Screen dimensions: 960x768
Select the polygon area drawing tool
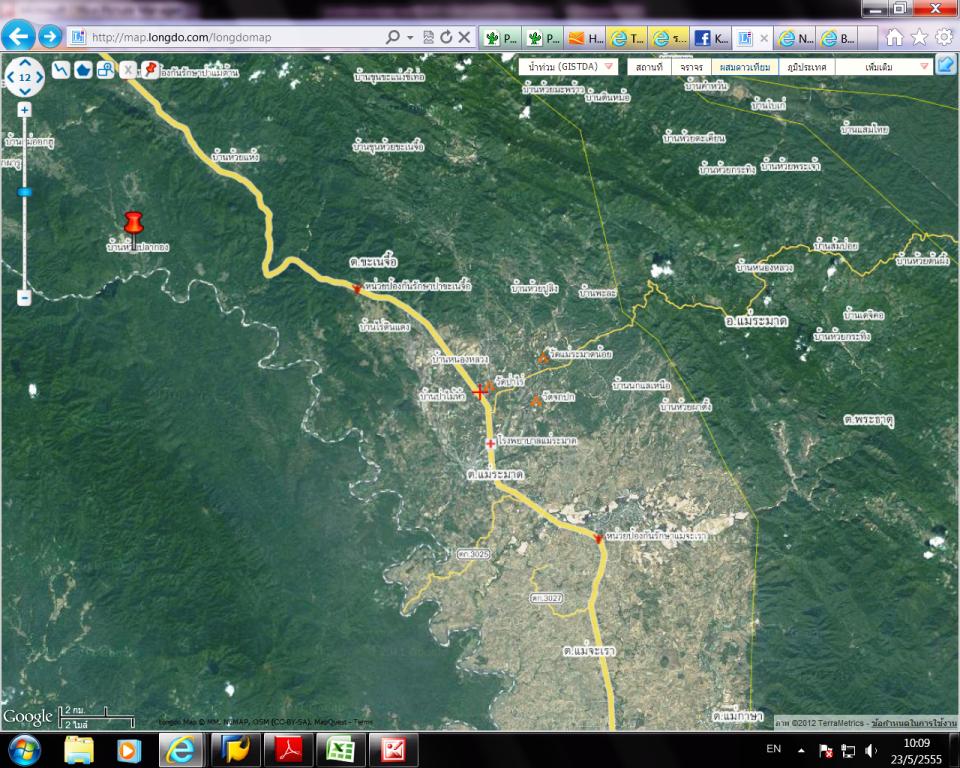(84, 70)
